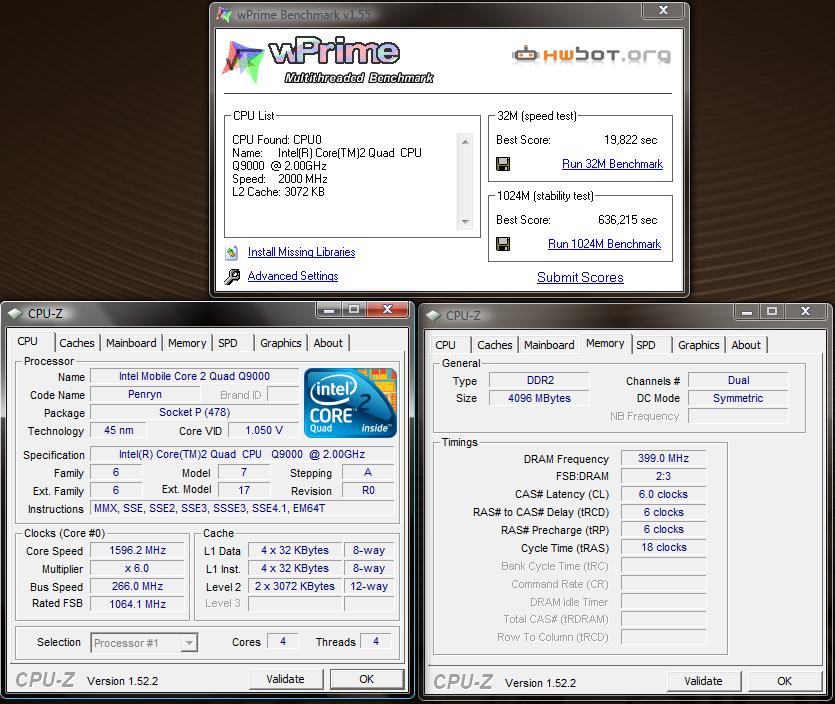Image resolution: width=835 pixels, height=704 pixels.
Task: Click the CAS# Latency value 6.0 clocks
Action: coord(664,494)
